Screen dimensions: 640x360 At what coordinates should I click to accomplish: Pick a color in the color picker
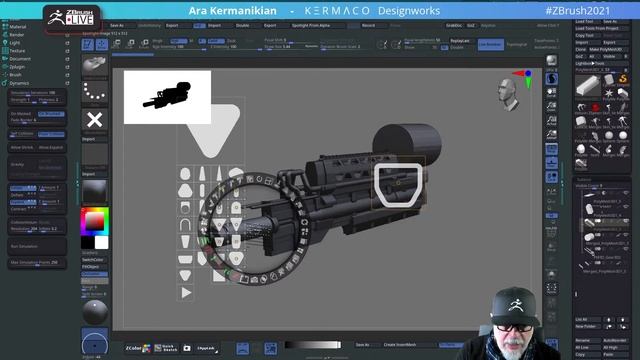94,221
